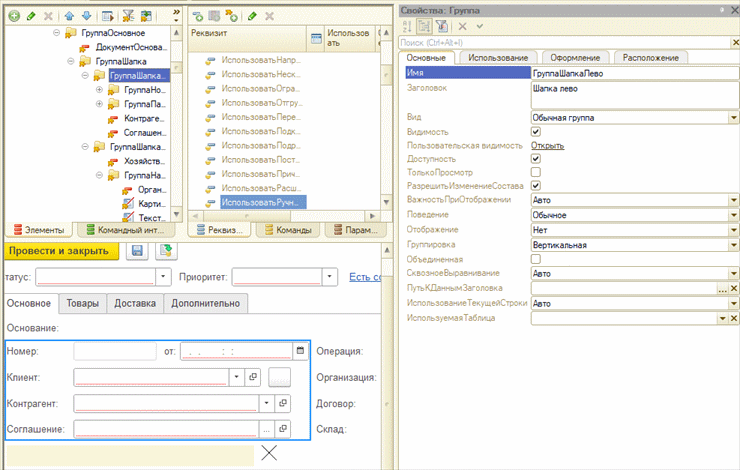Open Команды tab
740x470 pixels.
[288, 230]
